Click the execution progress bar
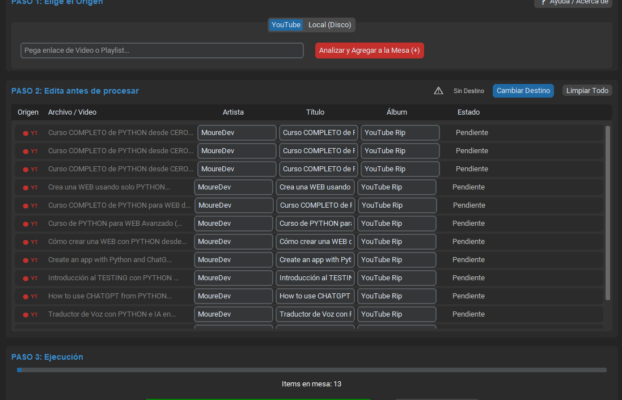 tap(311, 370)
